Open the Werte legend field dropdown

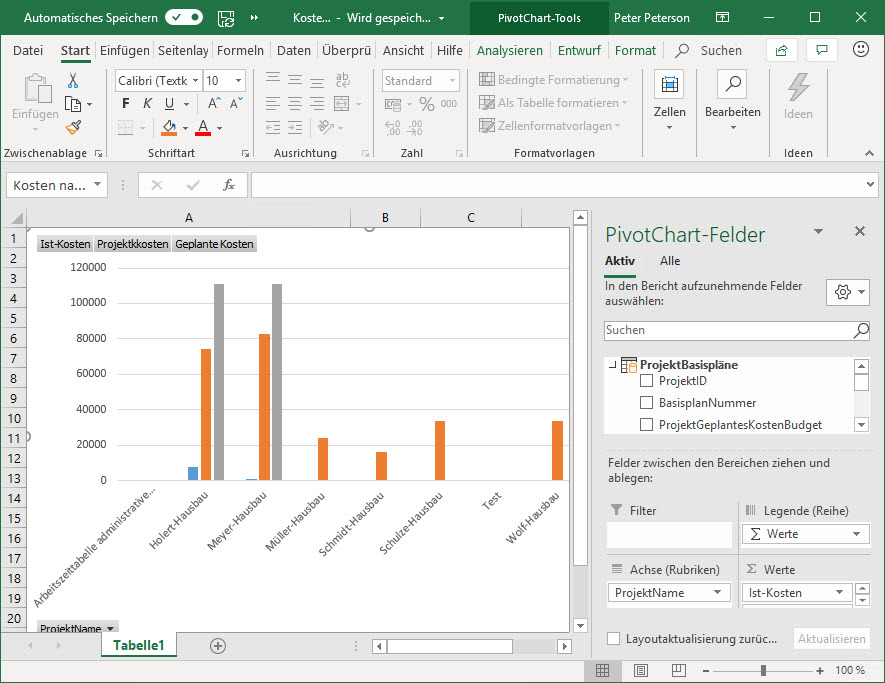(856, 534)
